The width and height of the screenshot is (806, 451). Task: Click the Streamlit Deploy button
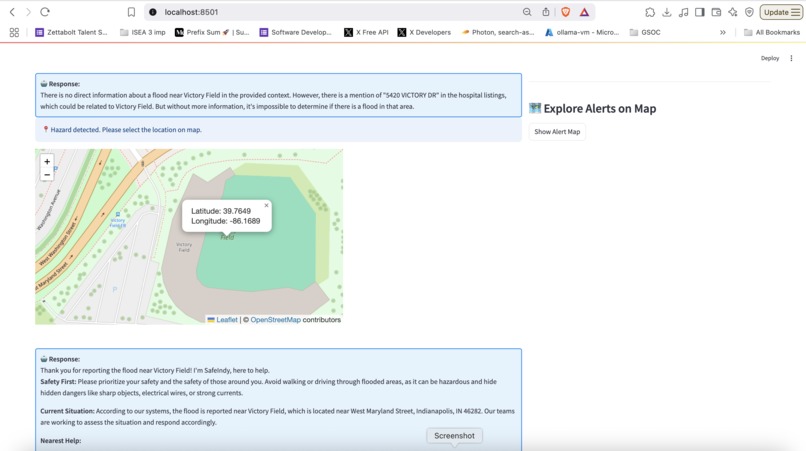tap(770, 58)
